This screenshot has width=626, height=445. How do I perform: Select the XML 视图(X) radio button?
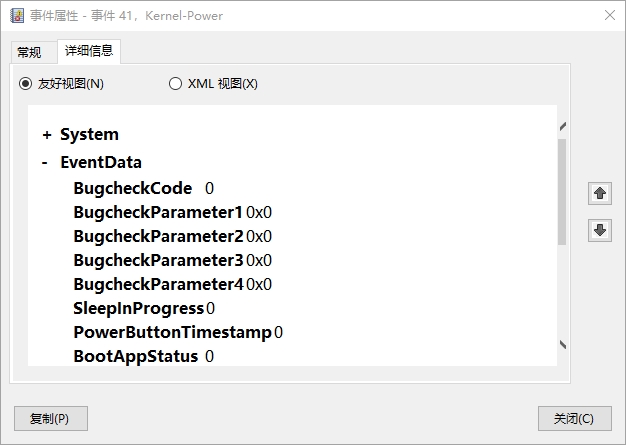click(x=175, y=84)
